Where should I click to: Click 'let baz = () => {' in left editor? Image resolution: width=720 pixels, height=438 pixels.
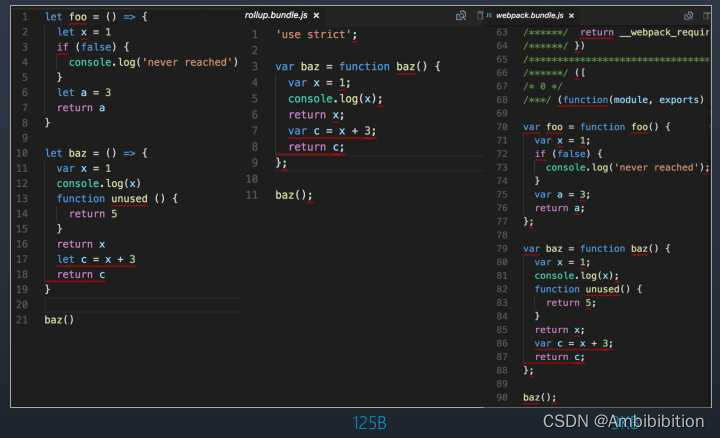[x=96, y=153]
